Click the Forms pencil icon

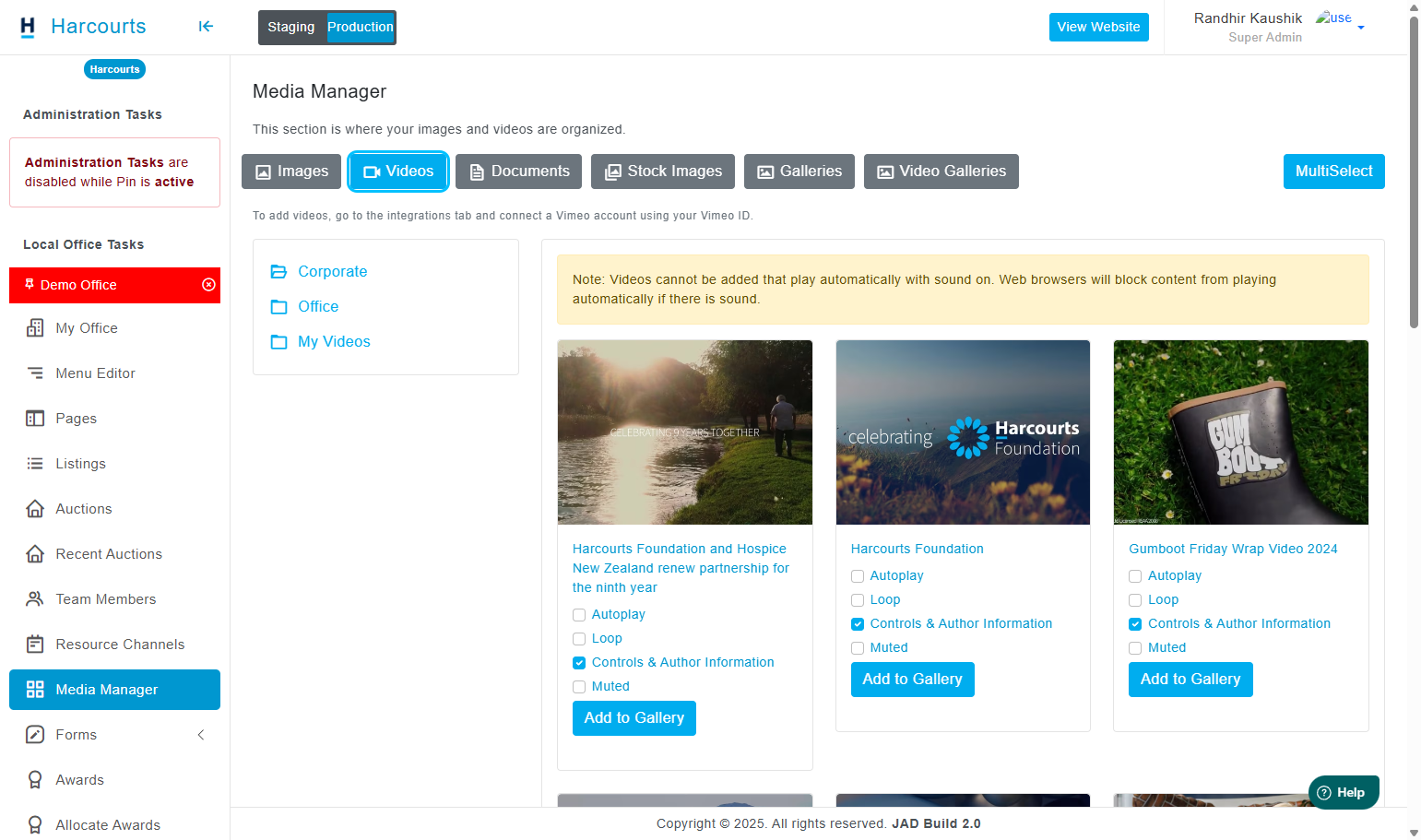35,735
